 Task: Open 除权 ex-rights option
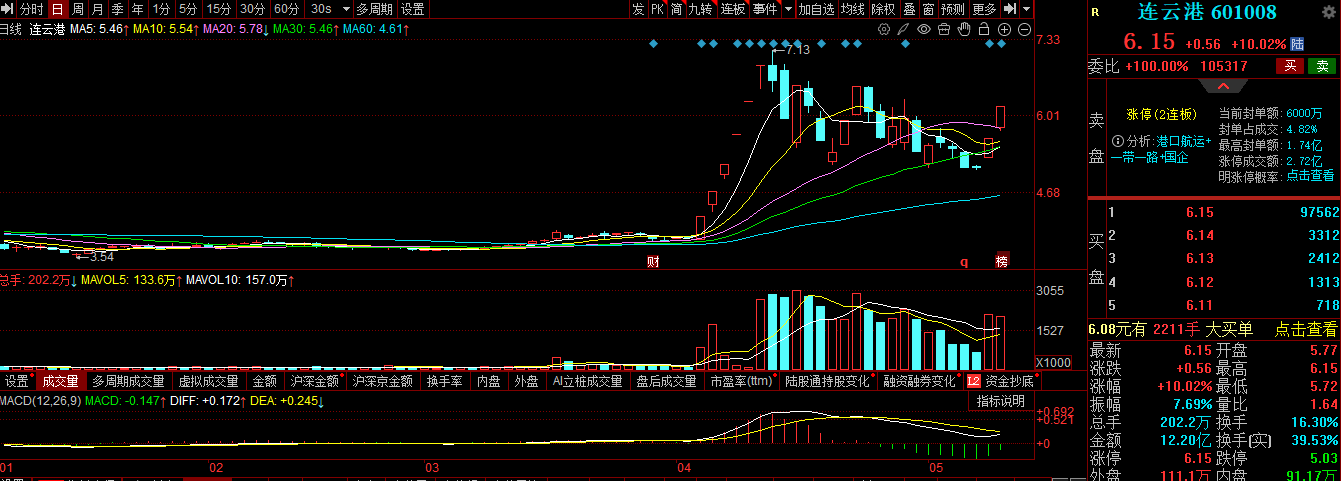point(884,9)
